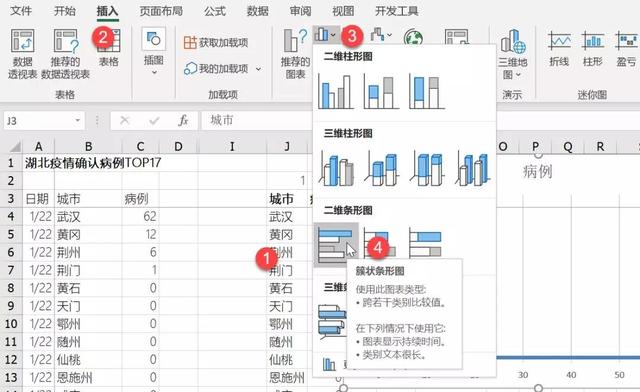This screenshot has height=392, width=640.
Task: Open the insert function fx button
Action: (183, 120)
